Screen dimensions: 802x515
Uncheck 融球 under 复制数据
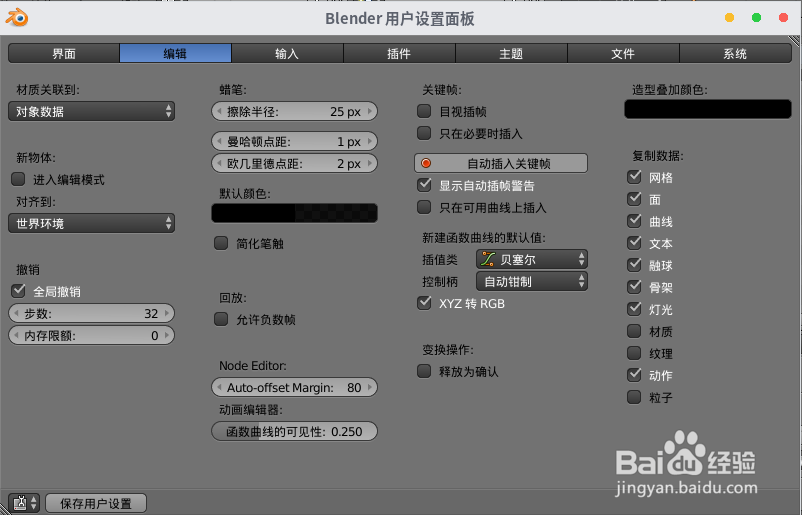(634, 265)
